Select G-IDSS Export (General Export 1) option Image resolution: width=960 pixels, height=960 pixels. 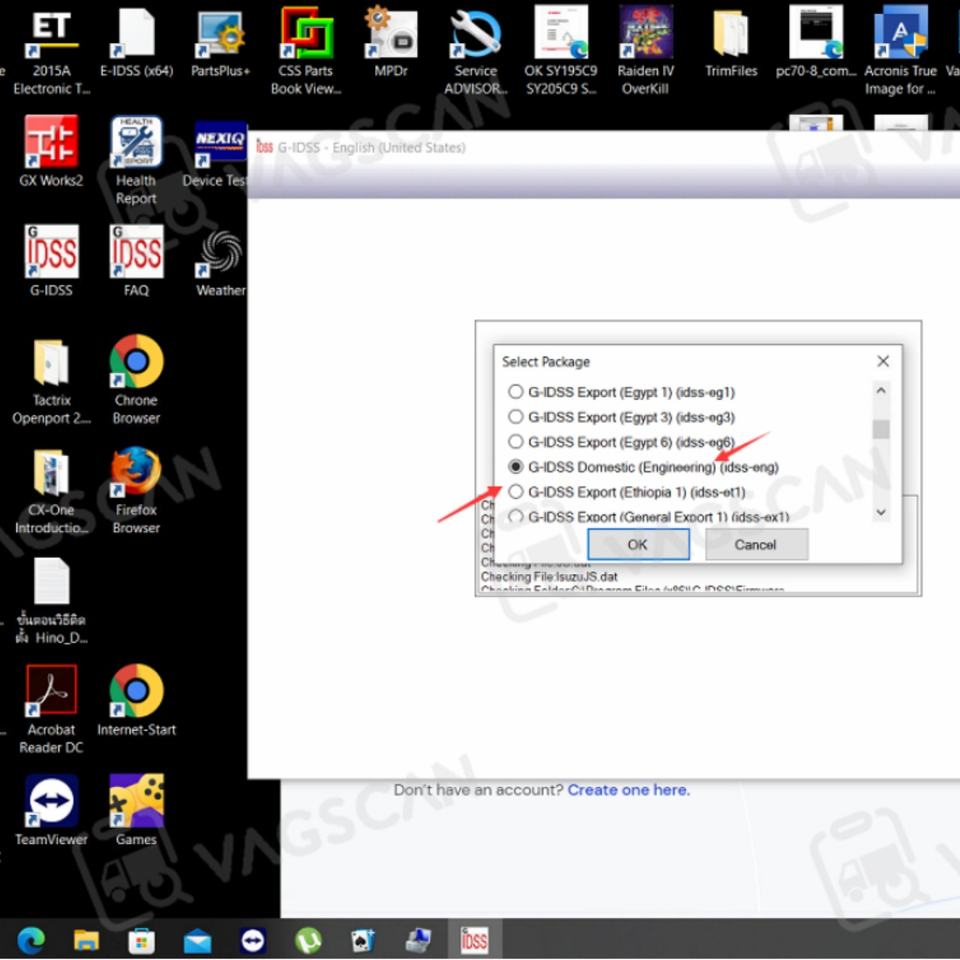pos(516,517)
